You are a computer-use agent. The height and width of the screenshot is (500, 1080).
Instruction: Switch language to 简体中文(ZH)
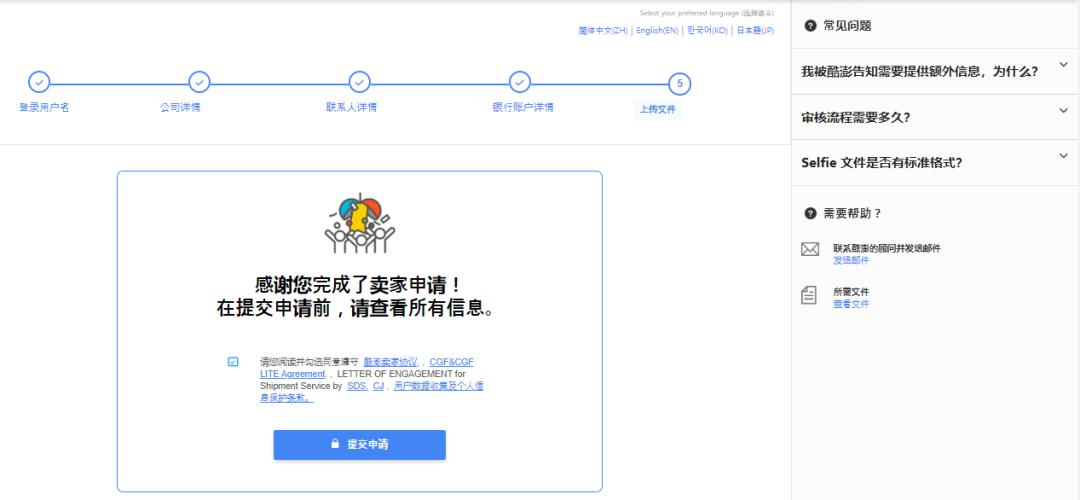[603, 31]
